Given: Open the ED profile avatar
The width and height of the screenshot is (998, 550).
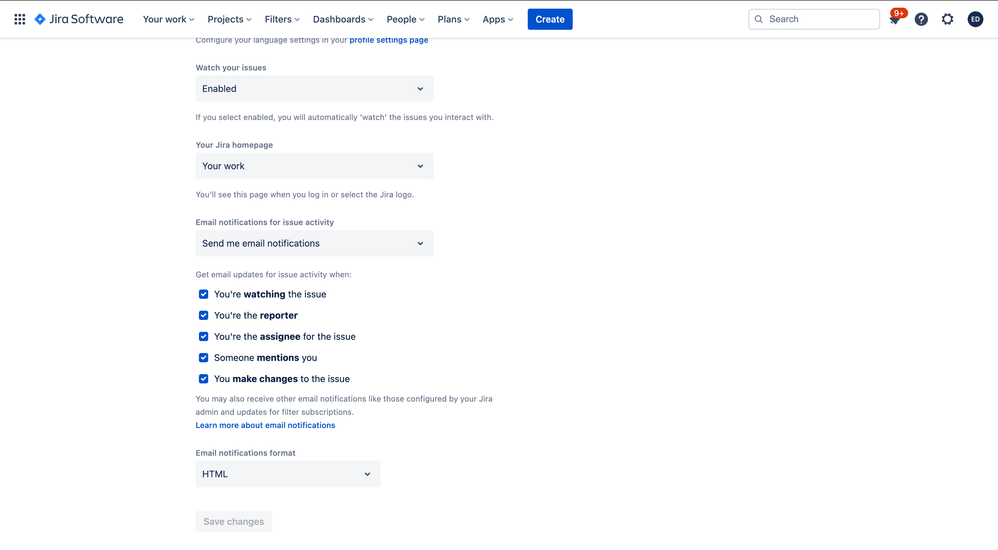Looking at the screenshot, I should tap(975, 19).
